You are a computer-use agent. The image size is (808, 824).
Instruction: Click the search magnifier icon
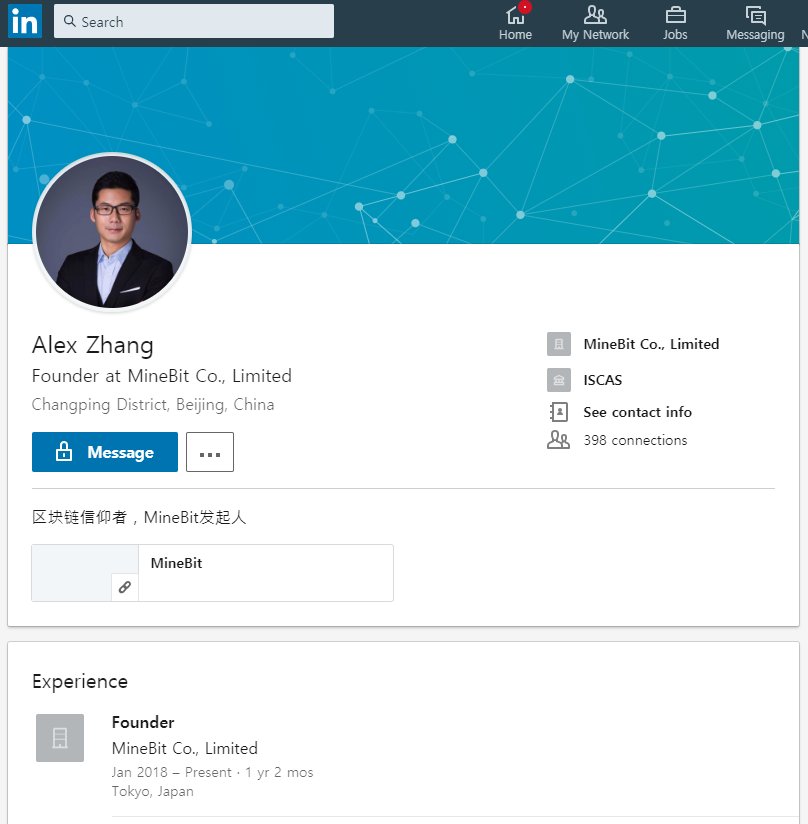pos(69,21)
